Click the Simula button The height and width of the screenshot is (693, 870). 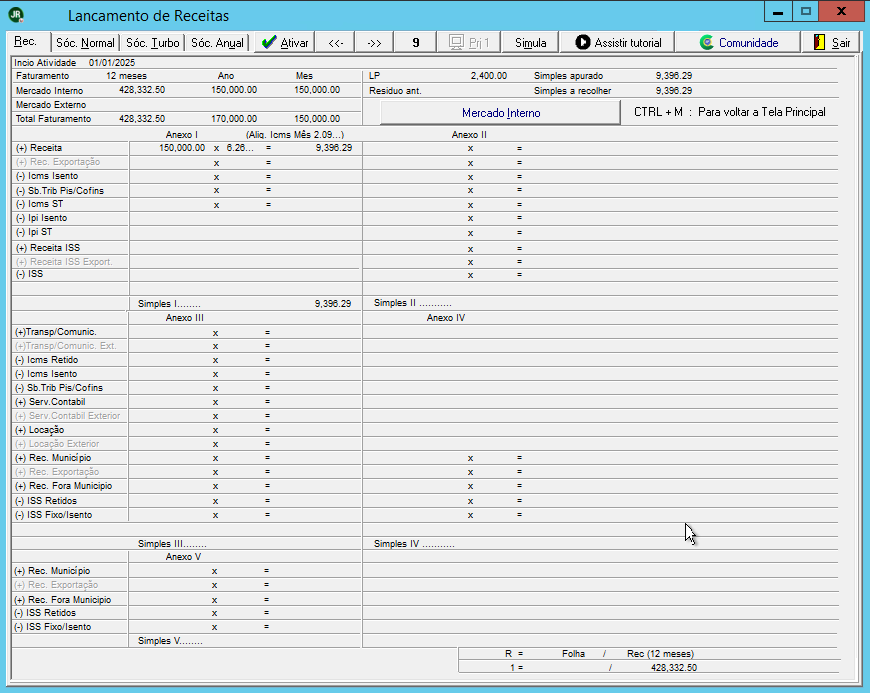click(x=530, y=43)
